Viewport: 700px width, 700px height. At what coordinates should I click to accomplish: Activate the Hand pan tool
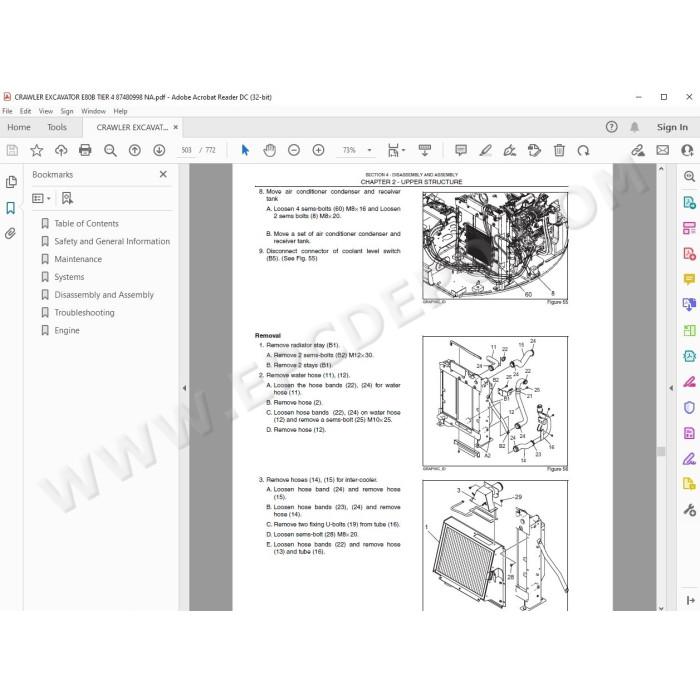tap(269, 150)
